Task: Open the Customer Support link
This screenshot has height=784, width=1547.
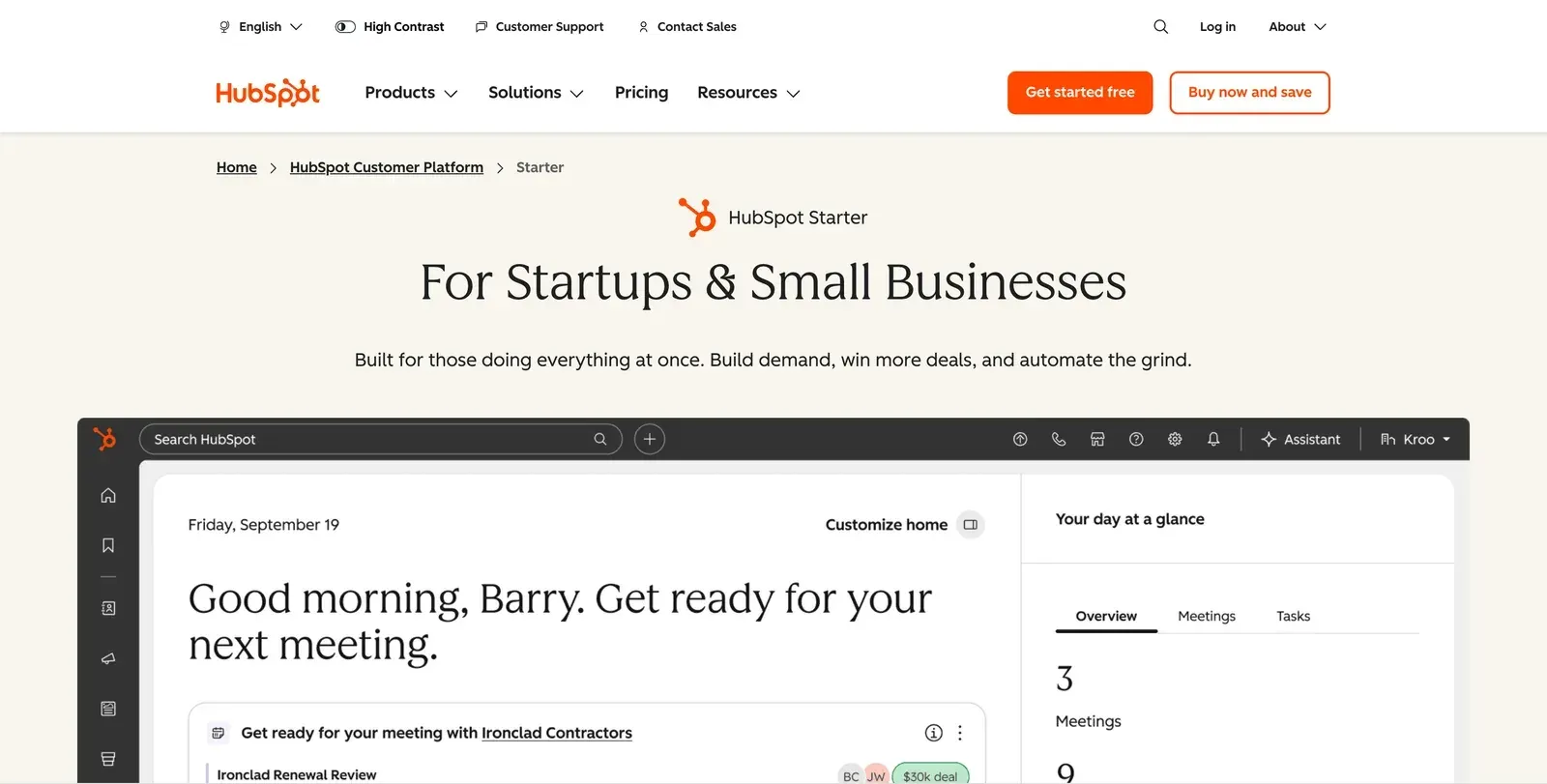Action: point(540,27)
